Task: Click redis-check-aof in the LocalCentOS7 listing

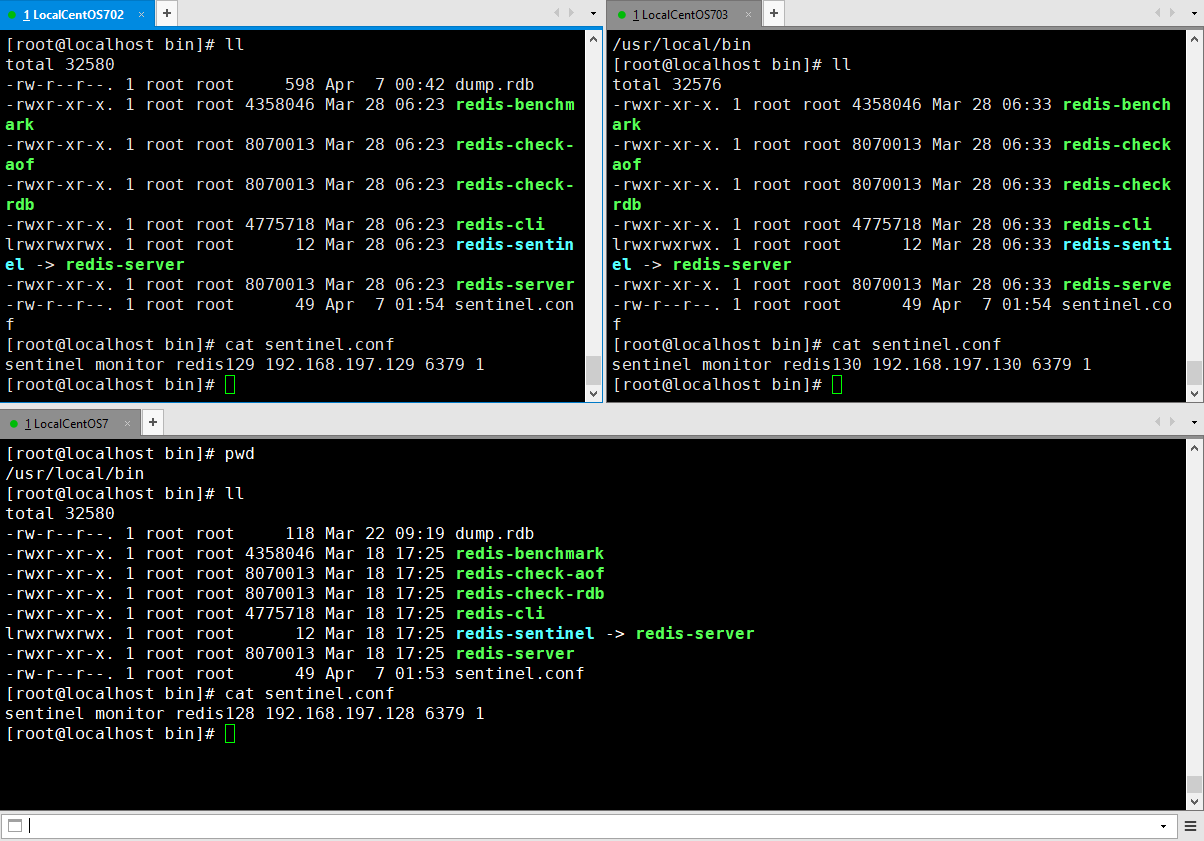Action: click(x=530, y=574)
